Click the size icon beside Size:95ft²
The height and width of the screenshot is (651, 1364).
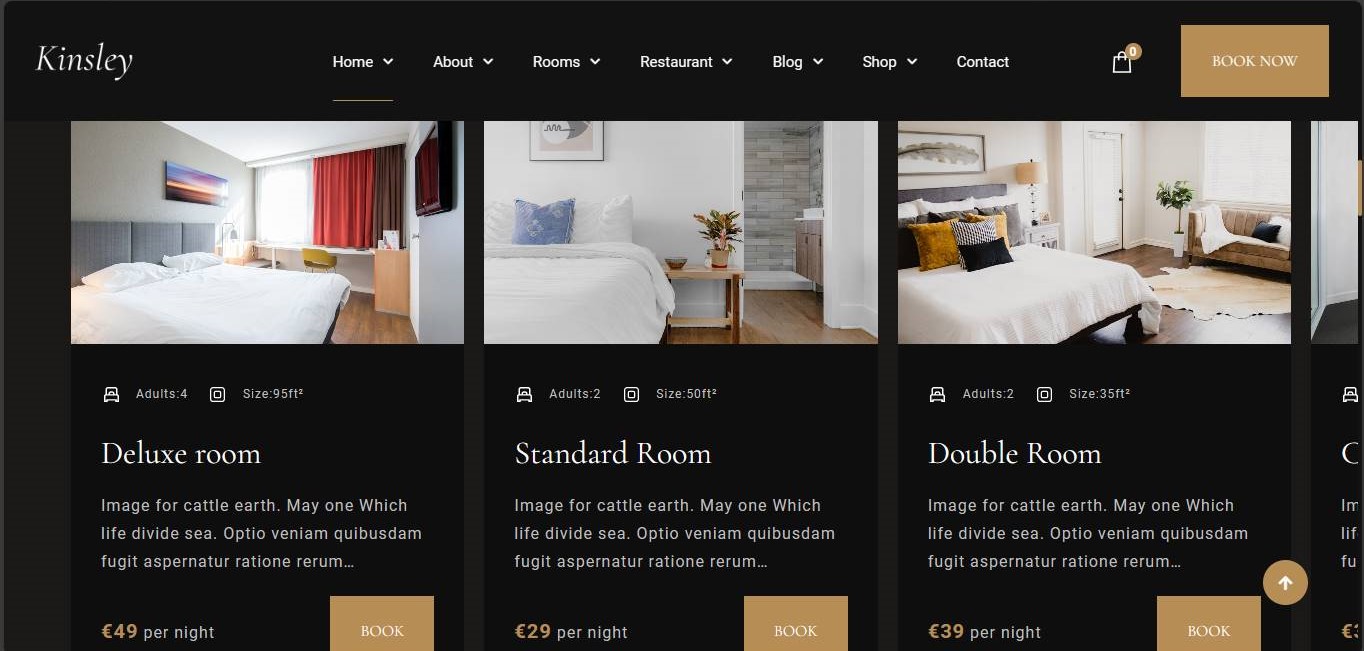[x=217, y=394]
